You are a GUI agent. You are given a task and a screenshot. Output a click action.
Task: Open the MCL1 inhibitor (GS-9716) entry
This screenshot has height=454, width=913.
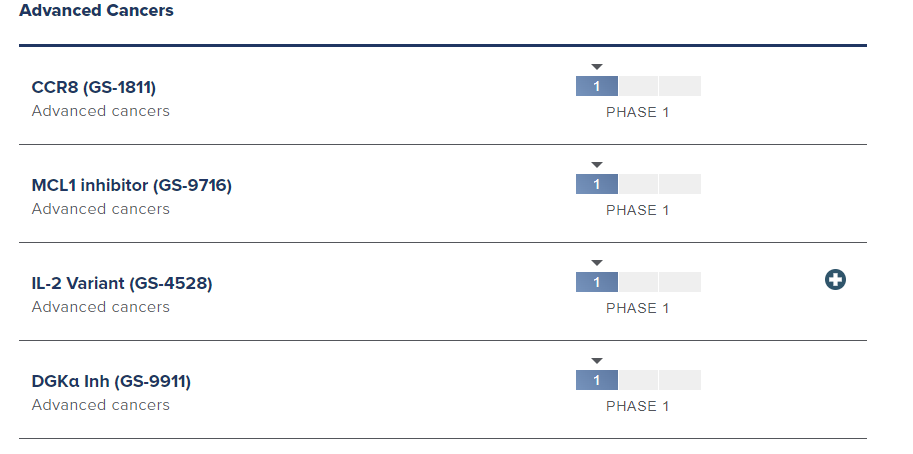(x=132, y=185)
